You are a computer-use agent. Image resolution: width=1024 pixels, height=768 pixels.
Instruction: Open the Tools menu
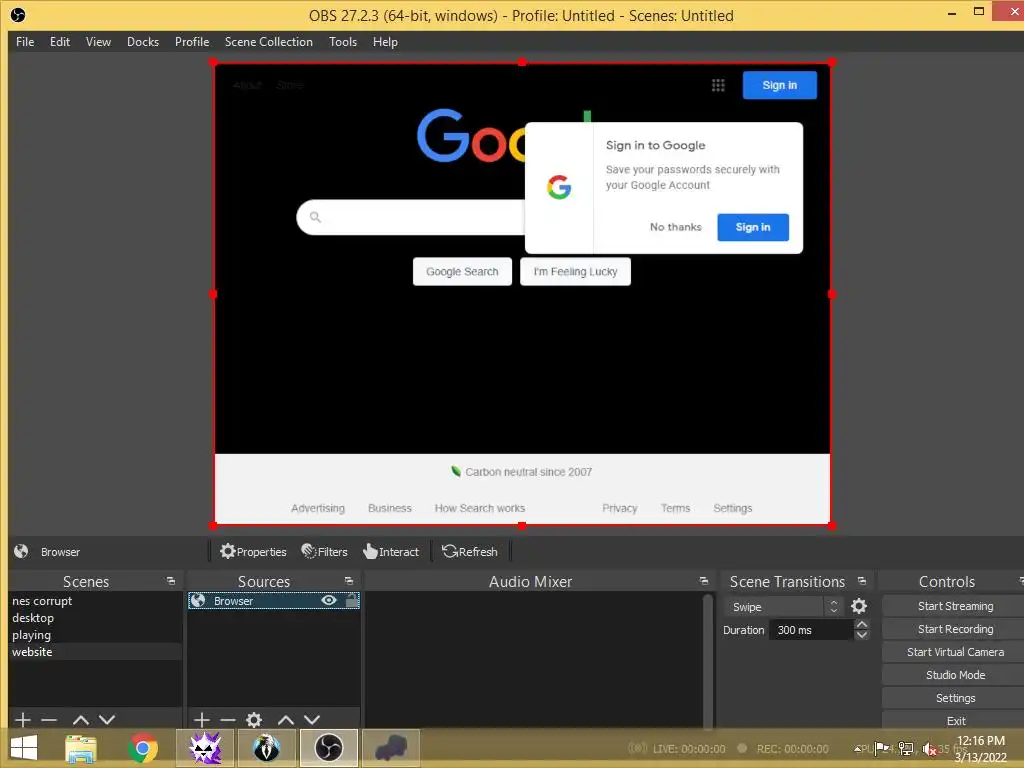(x=343, y=42)
